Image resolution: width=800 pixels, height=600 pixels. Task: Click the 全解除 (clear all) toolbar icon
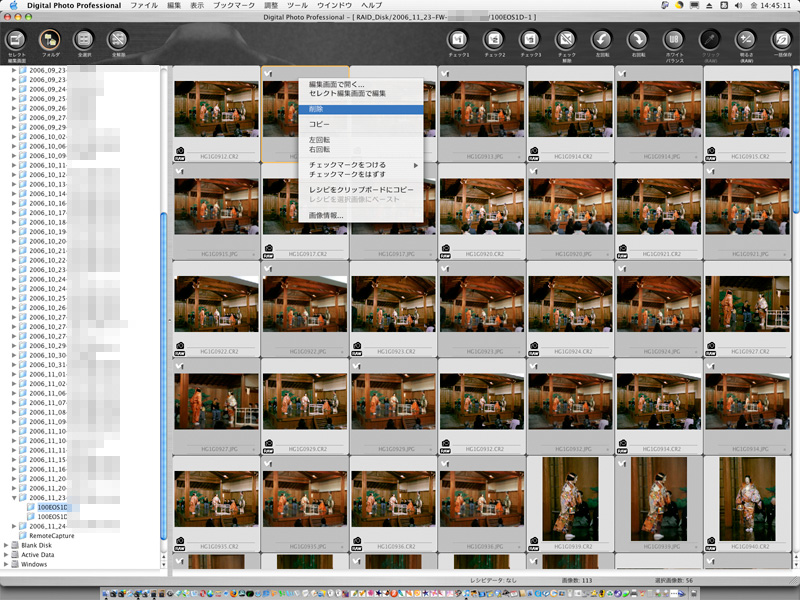click(118, 40)
